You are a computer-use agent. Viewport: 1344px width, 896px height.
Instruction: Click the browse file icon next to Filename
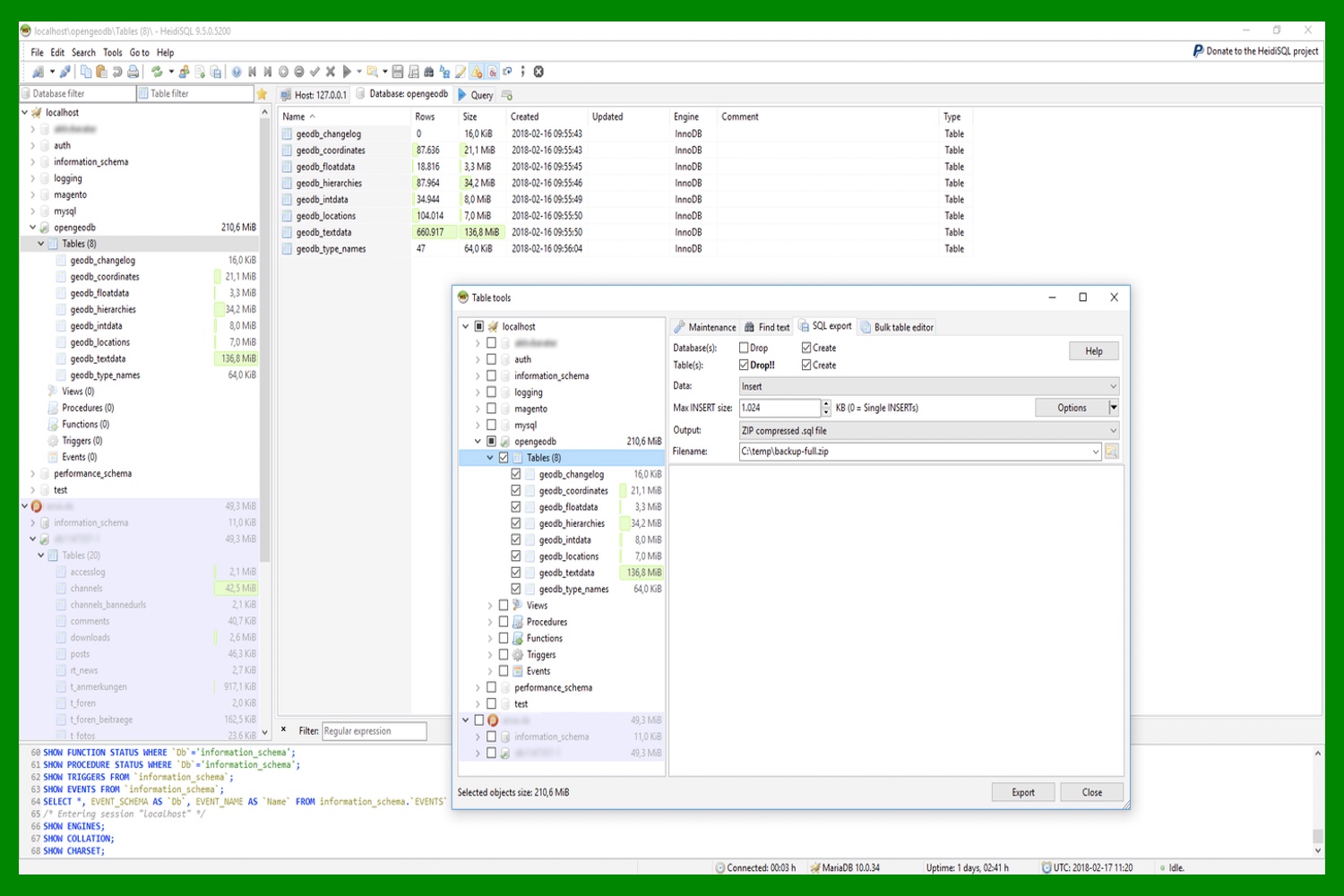pos(1112,452)
